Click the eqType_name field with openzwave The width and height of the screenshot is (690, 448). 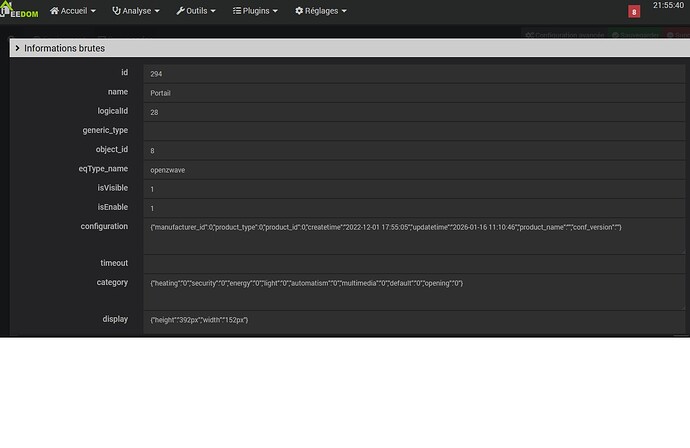pos(414,170)
